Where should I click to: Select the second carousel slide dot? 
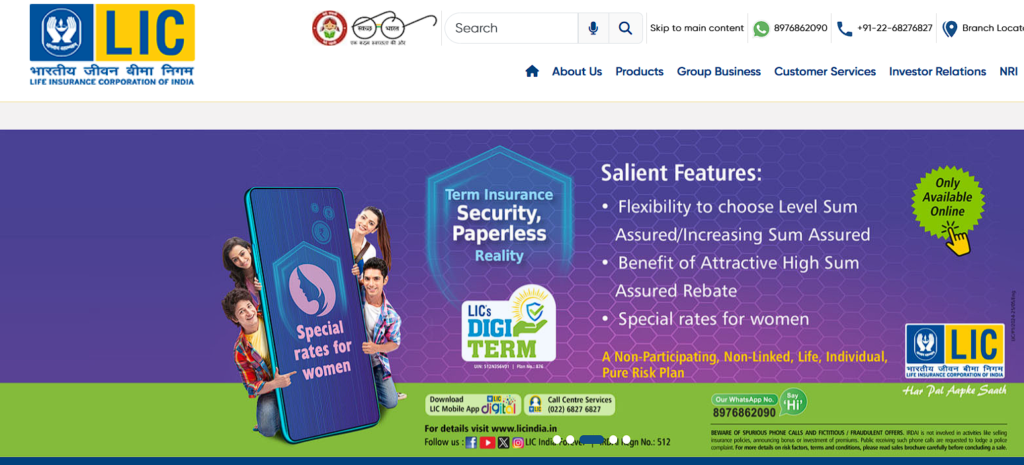570,440
